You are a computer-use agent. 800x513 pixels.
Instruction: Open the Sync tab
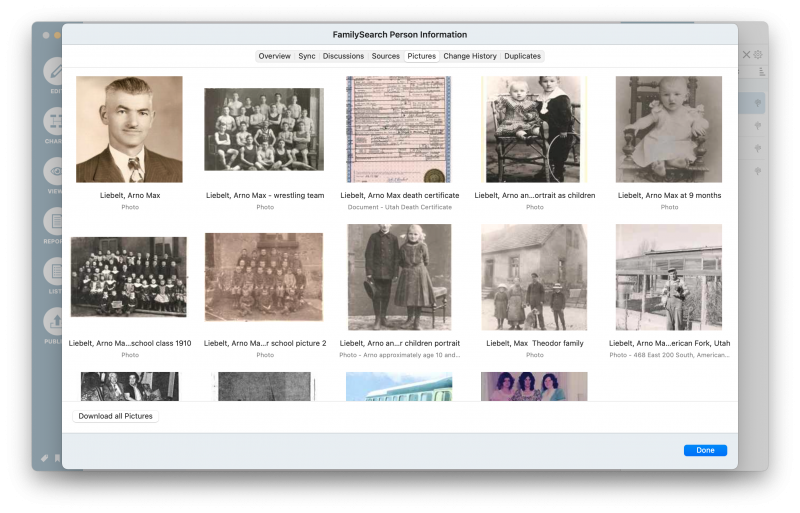(x=307, y=56)
